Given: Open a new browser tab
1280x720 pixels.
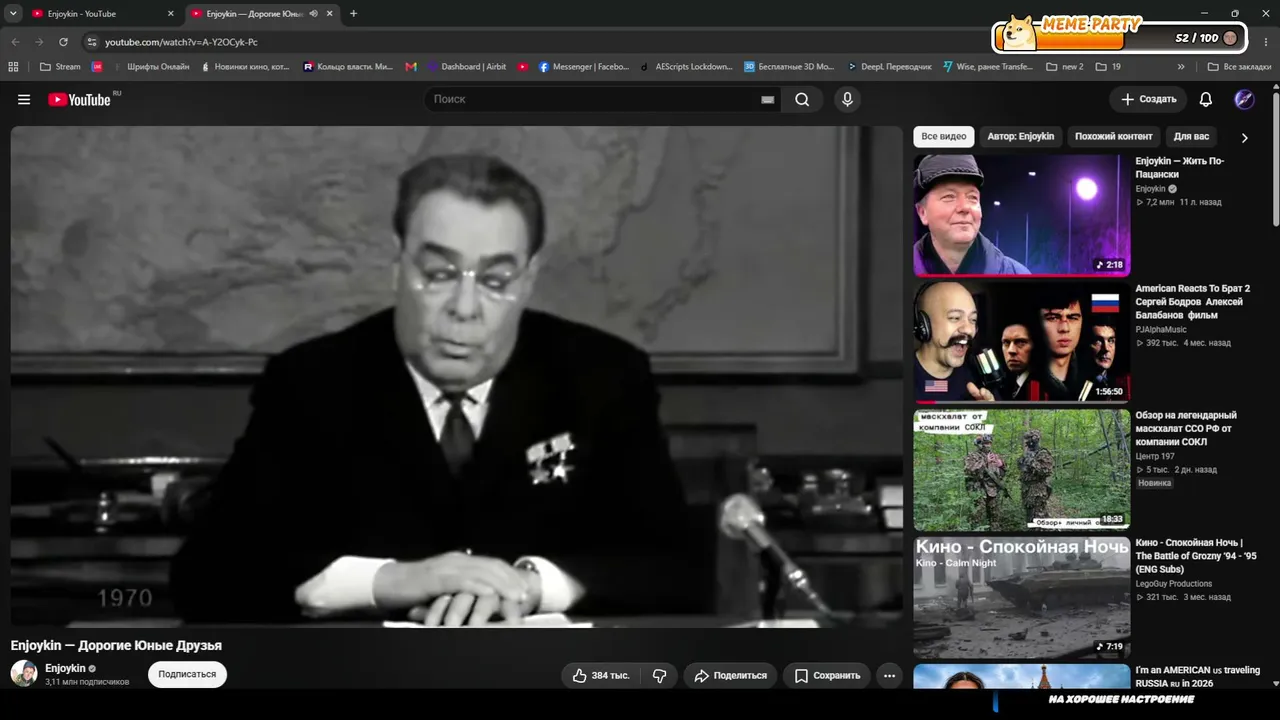Looking at the screenshot, I should [353, 14].
